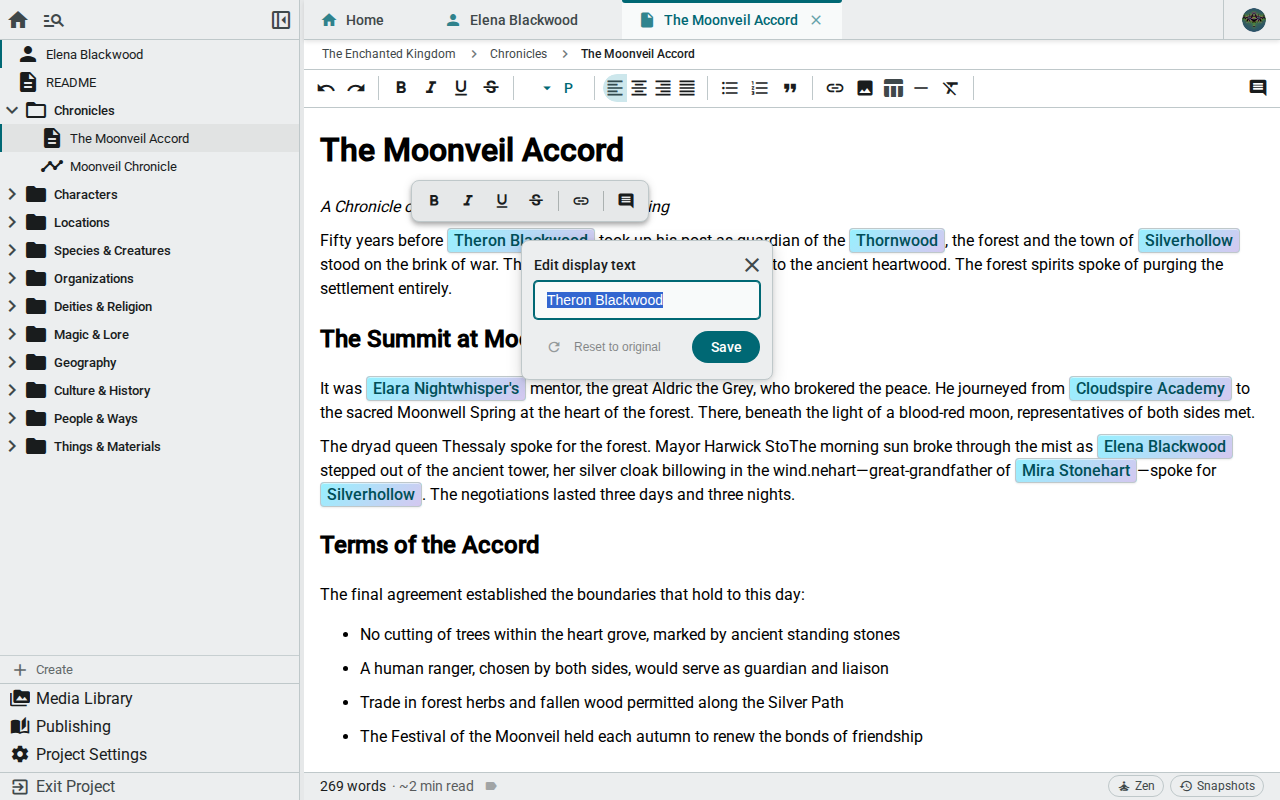Click strikethrough in floating selection toolbar
Image resolution: width=1280 pixels, height=800 pixels.
point(536,201)
